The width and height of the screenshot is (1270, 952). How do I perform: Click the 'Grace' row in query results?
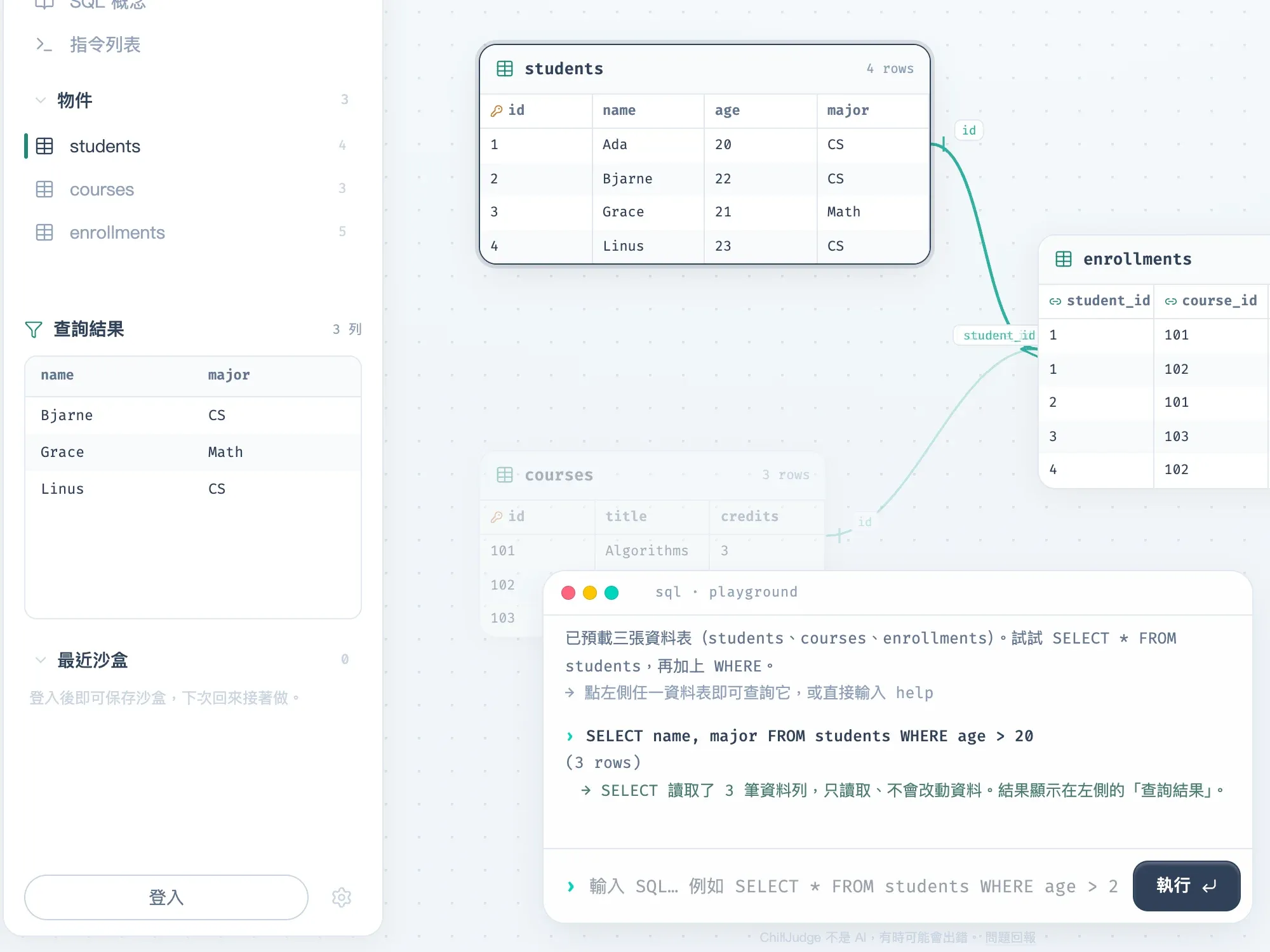coord(193,452)
